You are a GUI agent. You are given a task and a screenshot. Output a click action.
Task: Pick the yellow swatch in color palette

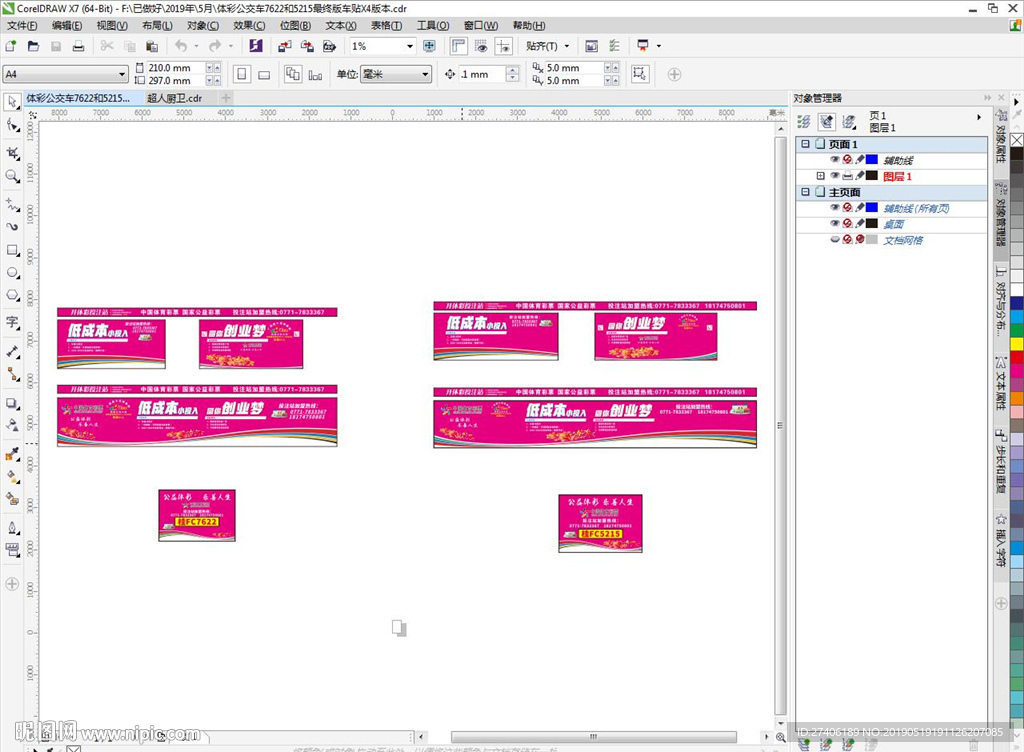click(1017, 343)
